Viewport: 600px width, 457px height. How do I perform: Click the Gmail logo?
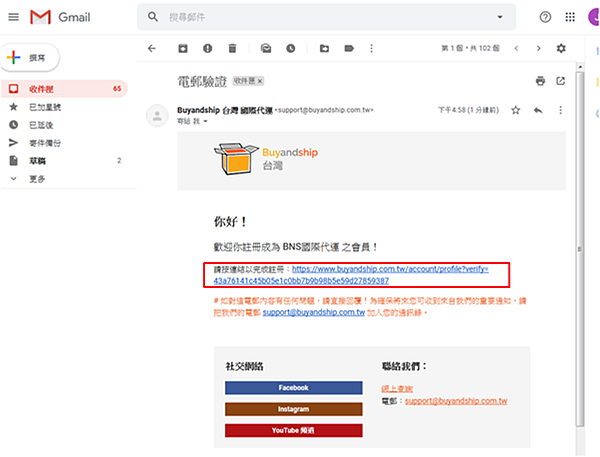click(60, 17)
